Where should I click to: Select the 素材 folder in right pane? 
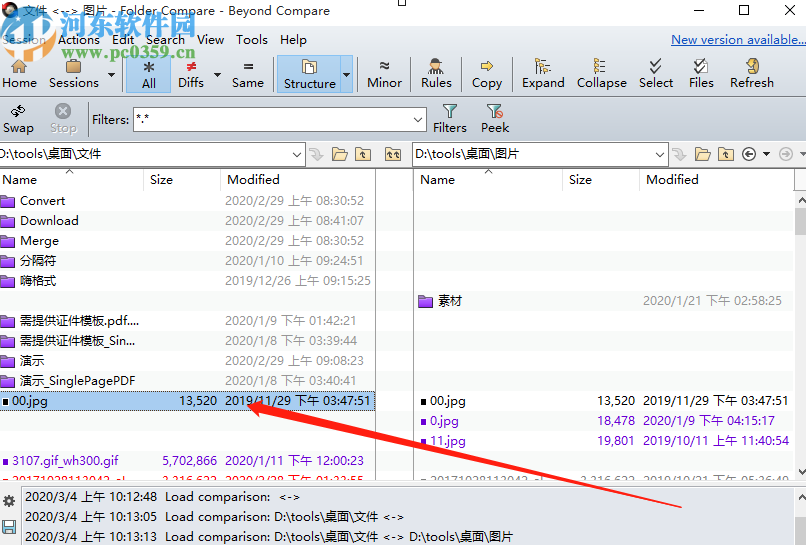pos(604,301)
